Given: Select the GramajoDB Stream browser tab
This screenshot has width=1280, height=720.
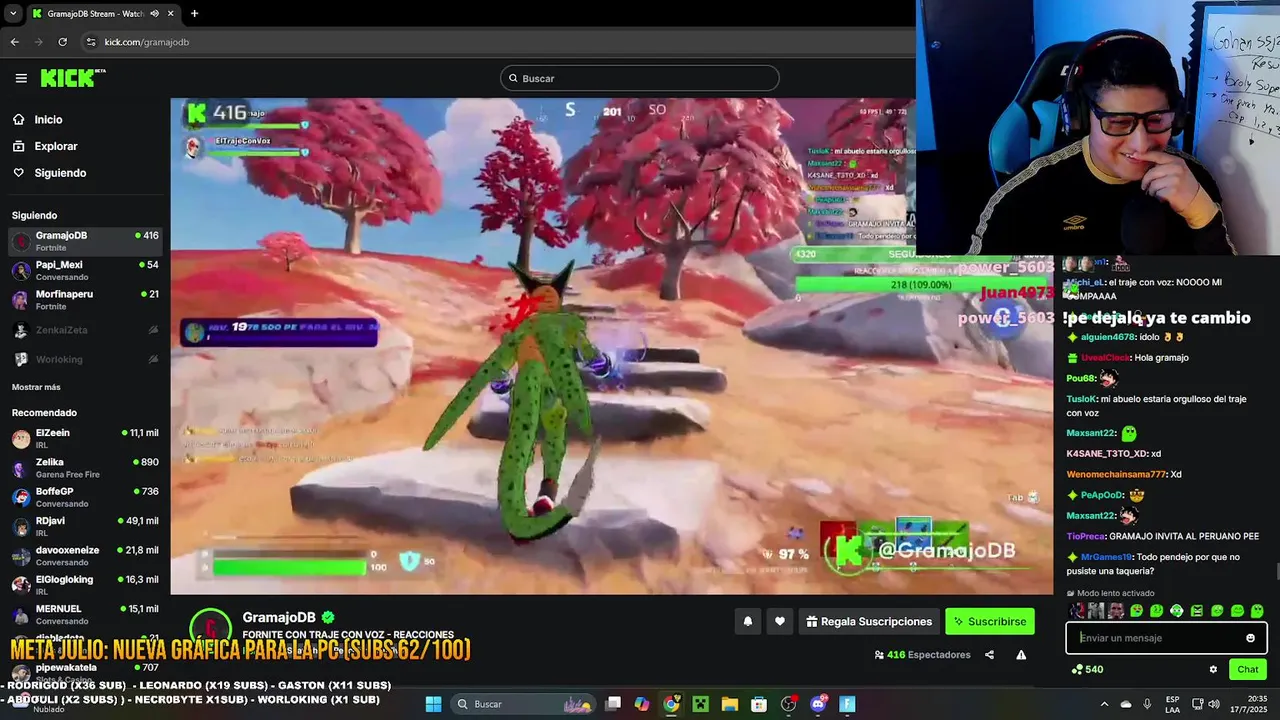Looking at the screenshot, I should (x=103, y=14).
